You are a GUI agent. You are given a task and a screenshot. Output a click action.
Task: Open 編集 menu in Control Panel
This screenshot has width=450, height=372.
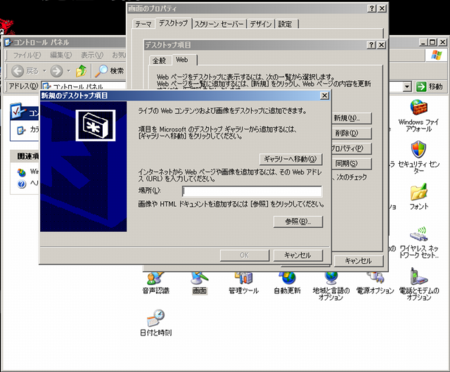61,55
